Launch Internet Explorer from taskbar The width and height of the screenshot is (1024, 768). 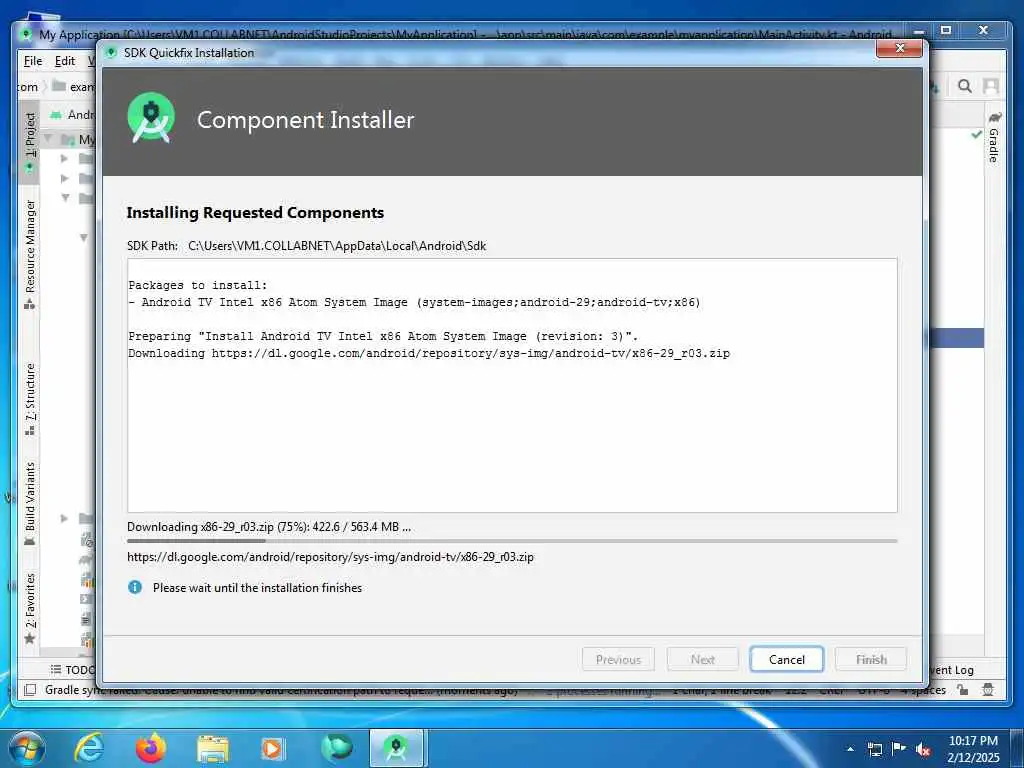(88, 748)
